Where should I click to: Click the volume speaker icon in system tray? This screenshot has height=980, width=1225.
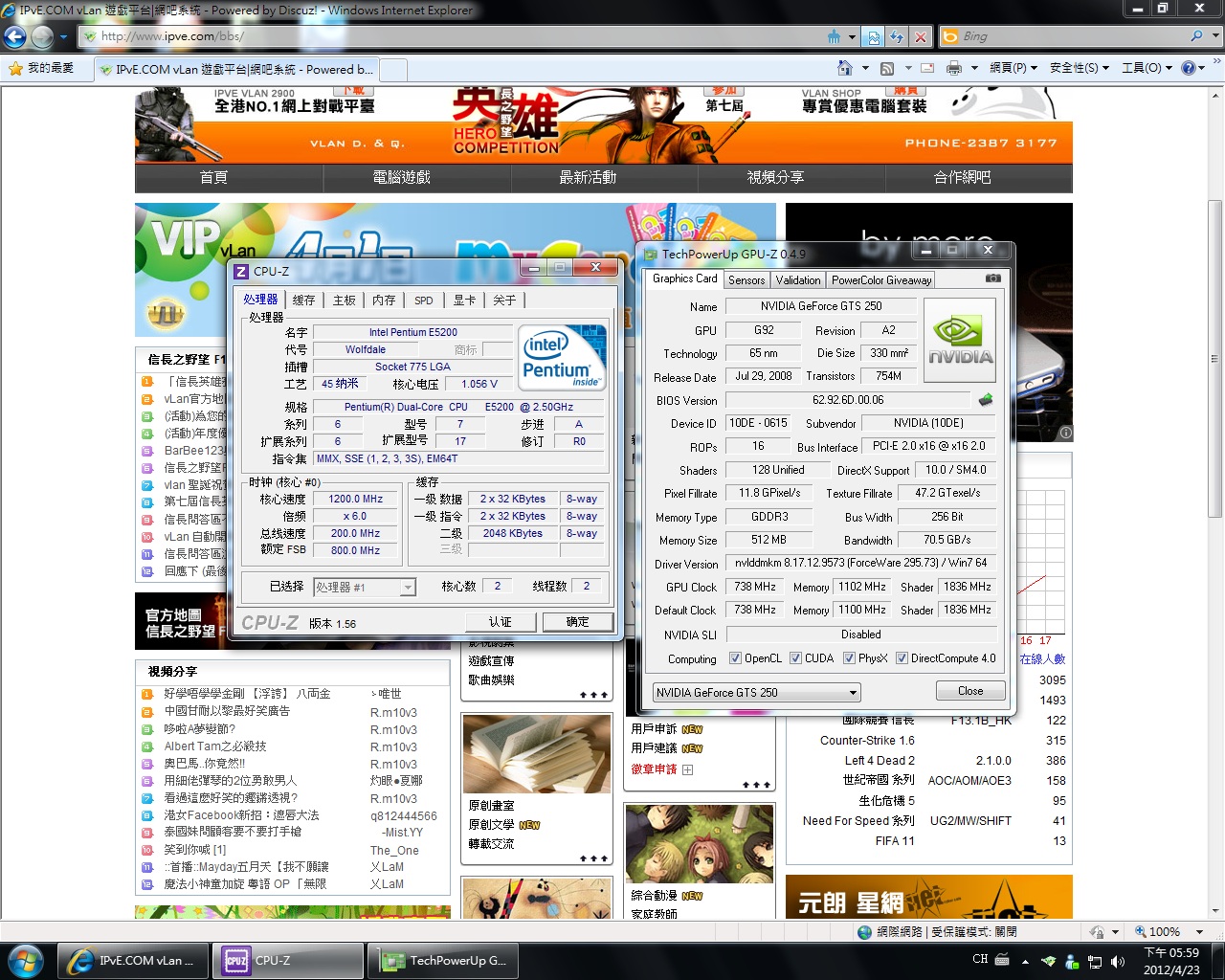point(1117,961)
